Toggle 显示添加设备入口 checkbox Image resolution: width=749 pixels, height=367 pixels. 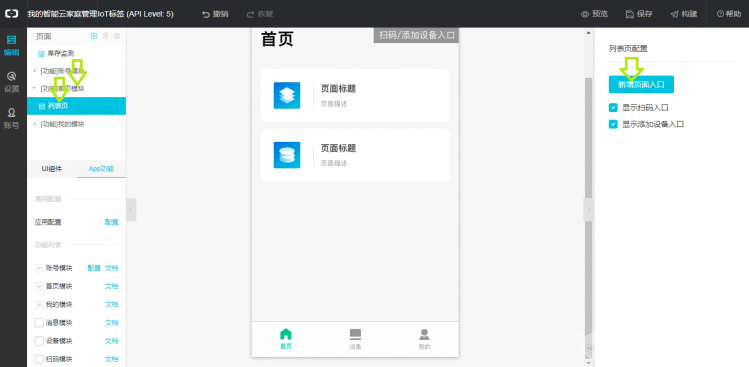pyautogui.click(x=613, y=124)
